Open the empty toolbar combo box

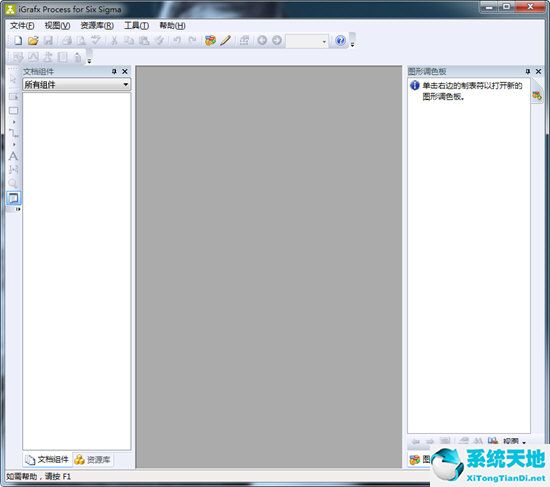(x=307, y=41)
